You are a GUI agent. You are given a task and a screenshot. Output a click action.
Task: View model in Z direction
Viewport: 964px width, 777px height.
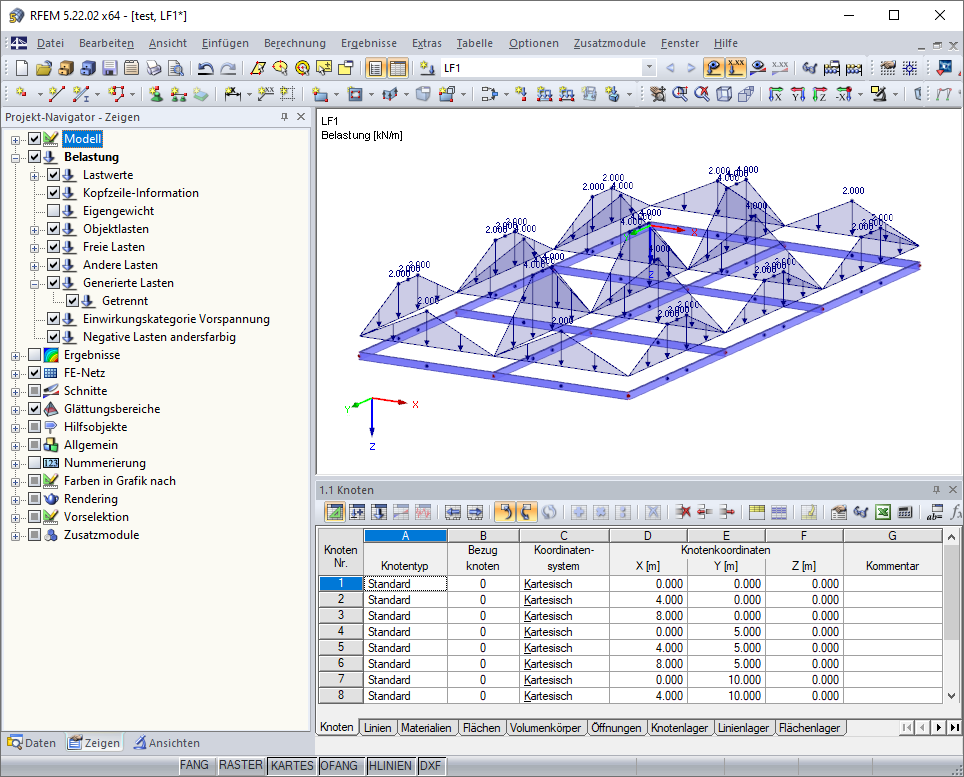pyautogui.click(x=820, y=93)
